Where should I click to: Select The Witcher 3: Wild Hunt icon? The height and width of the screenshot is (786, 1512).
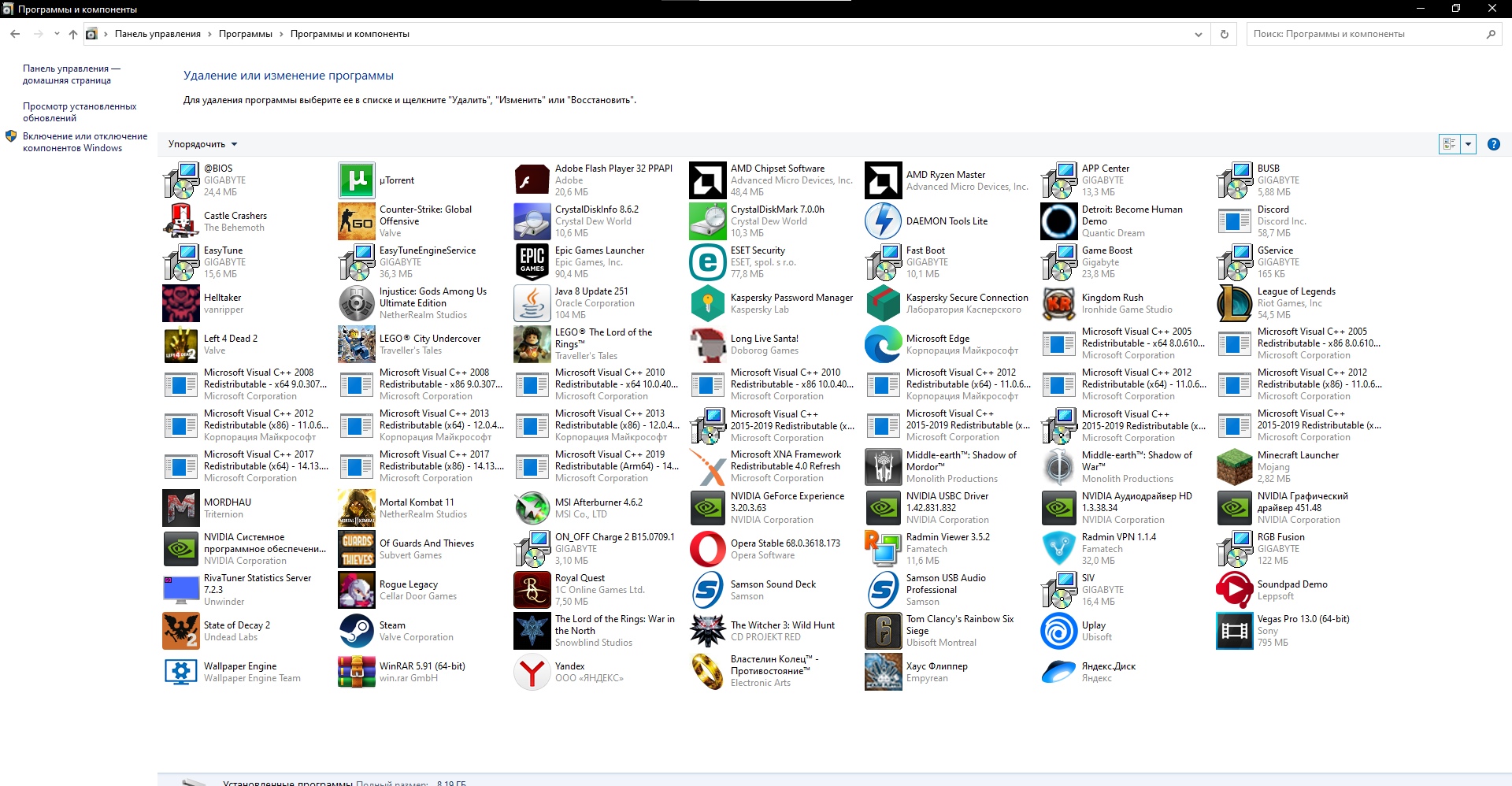coord(708,631)
